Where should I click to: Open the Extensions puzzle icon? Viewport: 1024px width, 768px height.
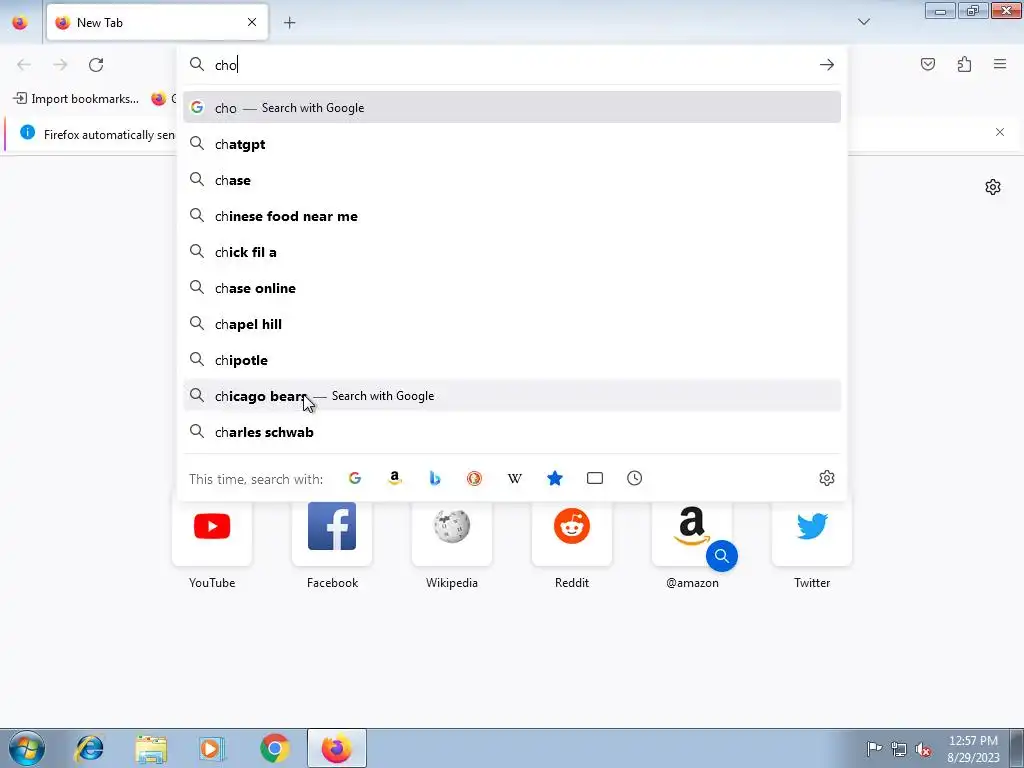[x=964, y=64]
